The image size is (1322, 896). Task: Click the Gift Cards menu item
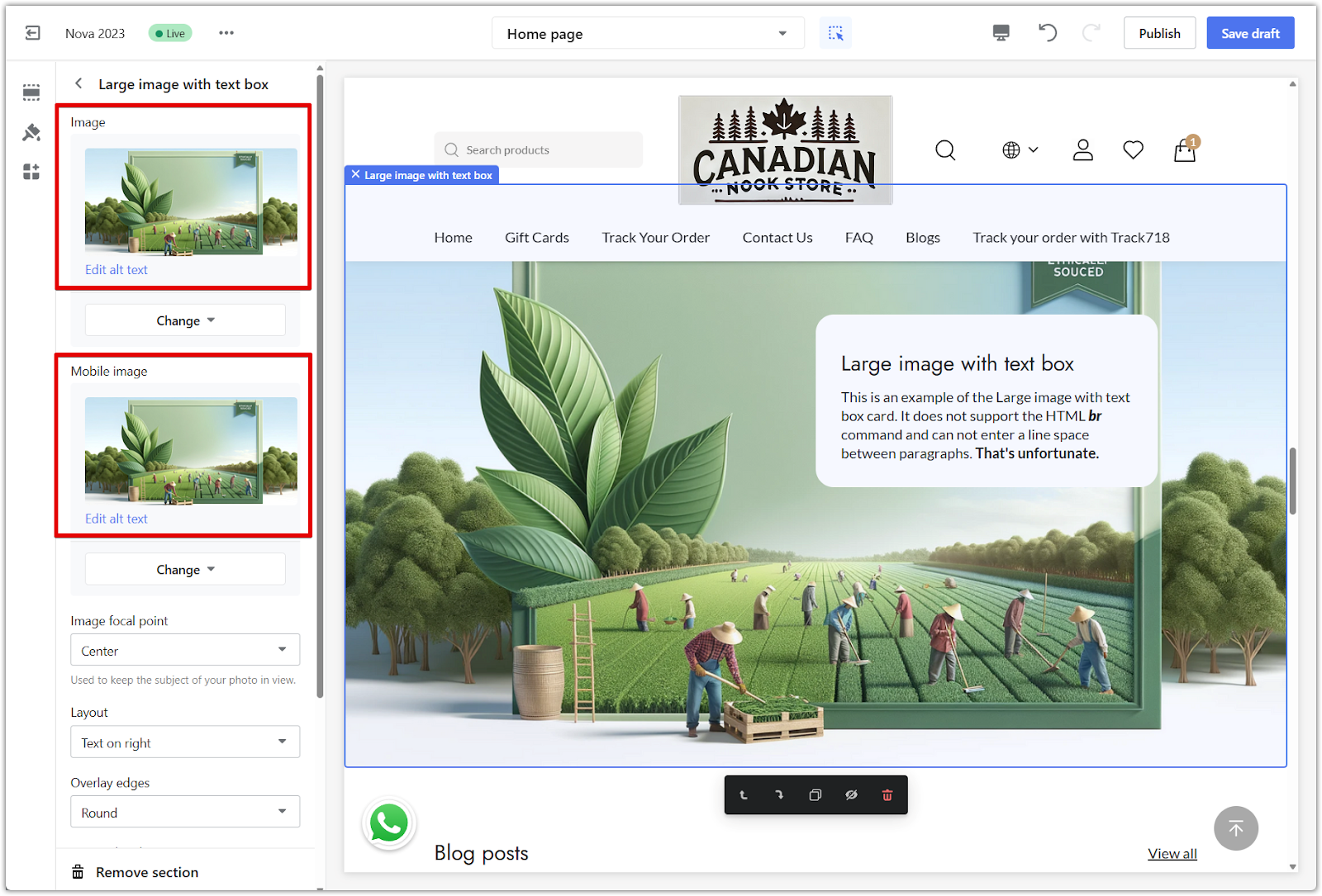537,238
